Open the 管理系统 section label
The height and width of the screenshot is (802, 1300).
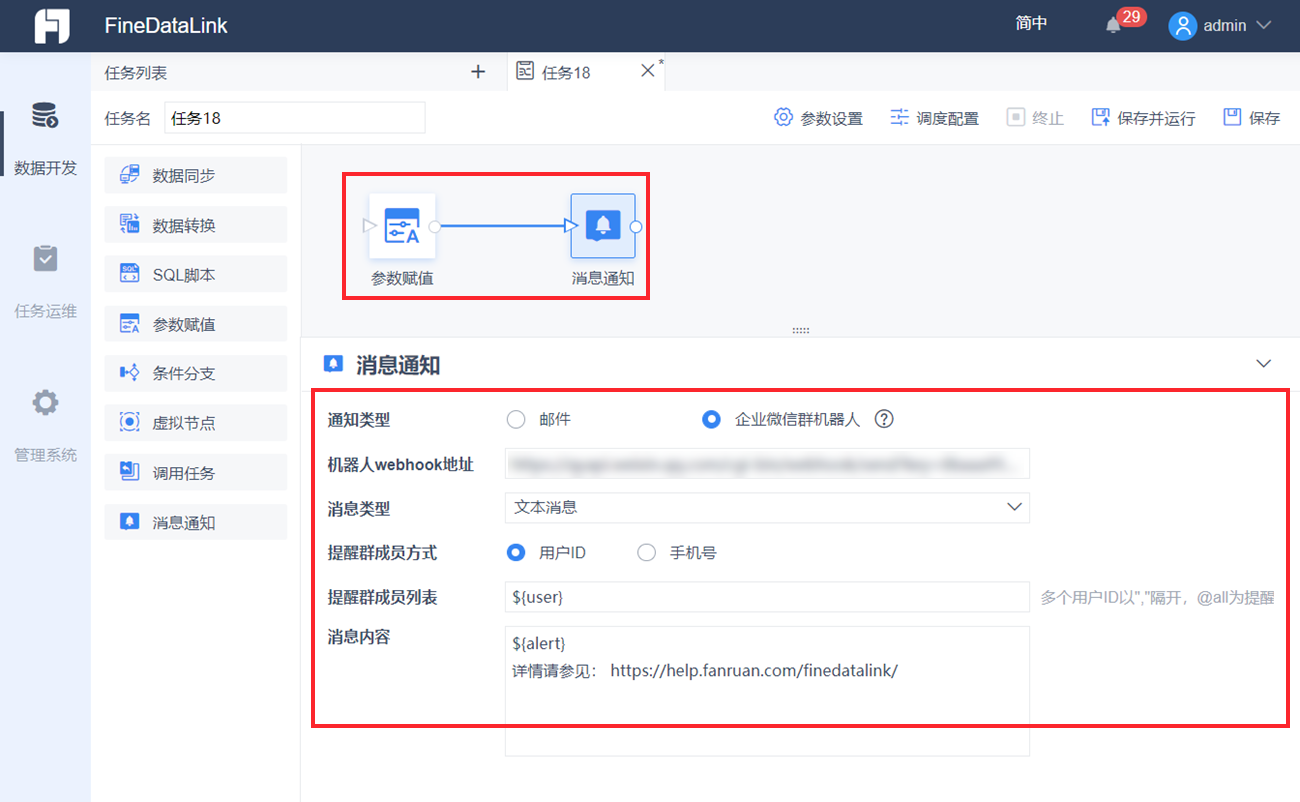click(45, 455)
